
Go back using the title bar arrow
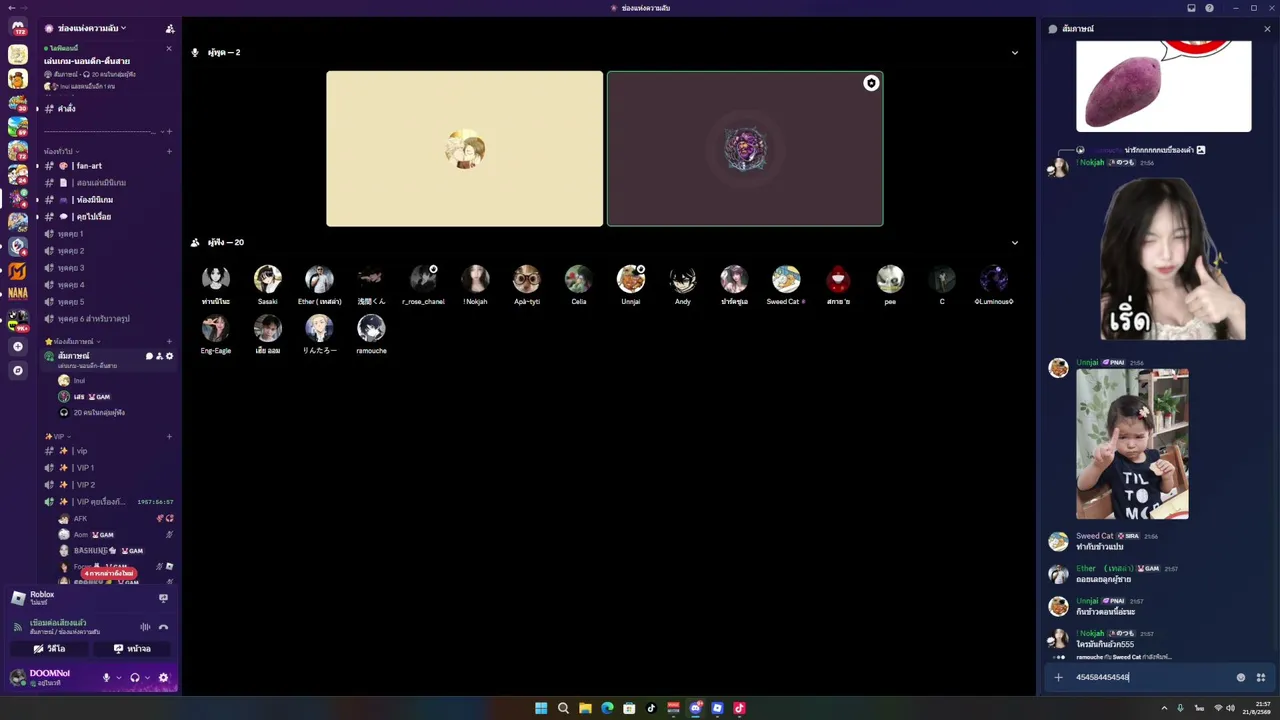tap(10, 8)
